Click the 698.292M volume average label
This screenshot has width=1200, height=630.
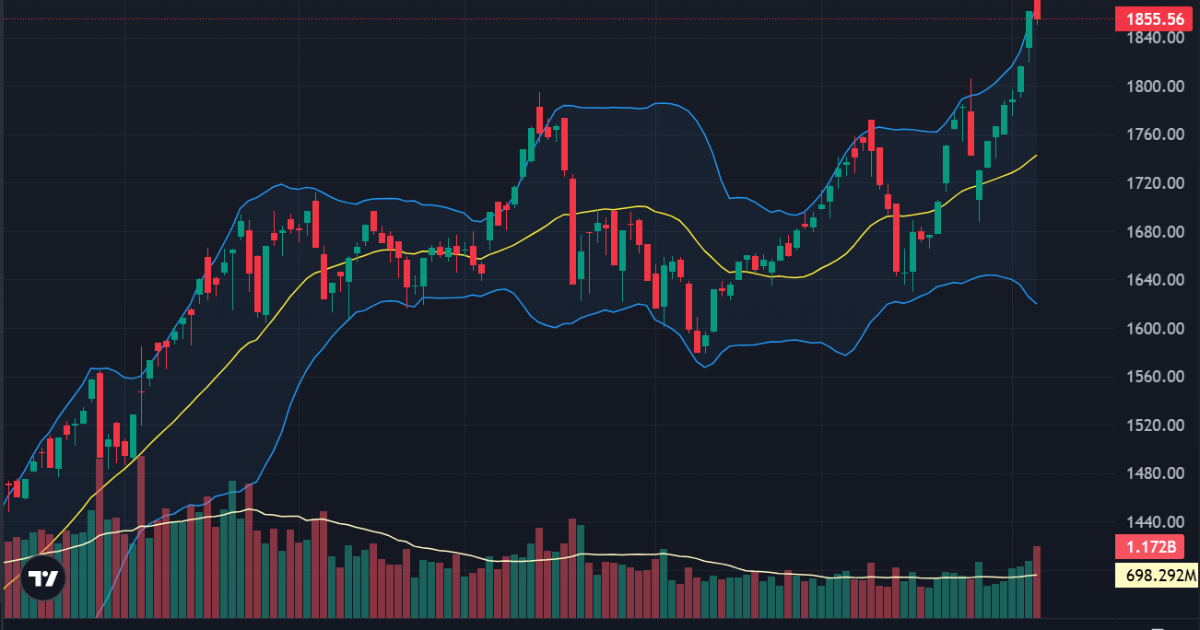pyautogui.click(x=1155, y=575)
